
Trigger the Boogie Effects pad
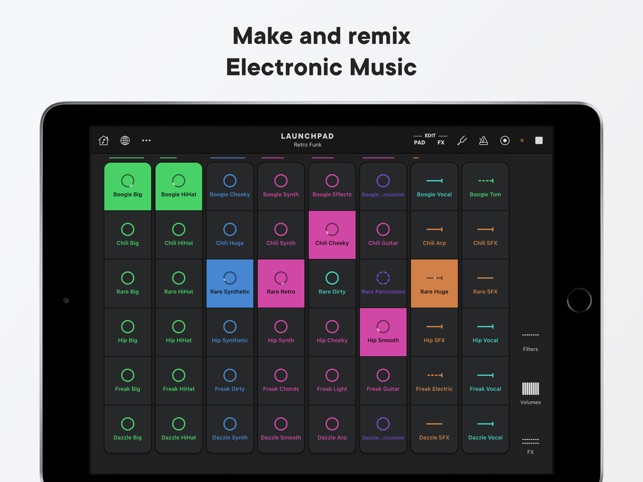click(332, 187)
